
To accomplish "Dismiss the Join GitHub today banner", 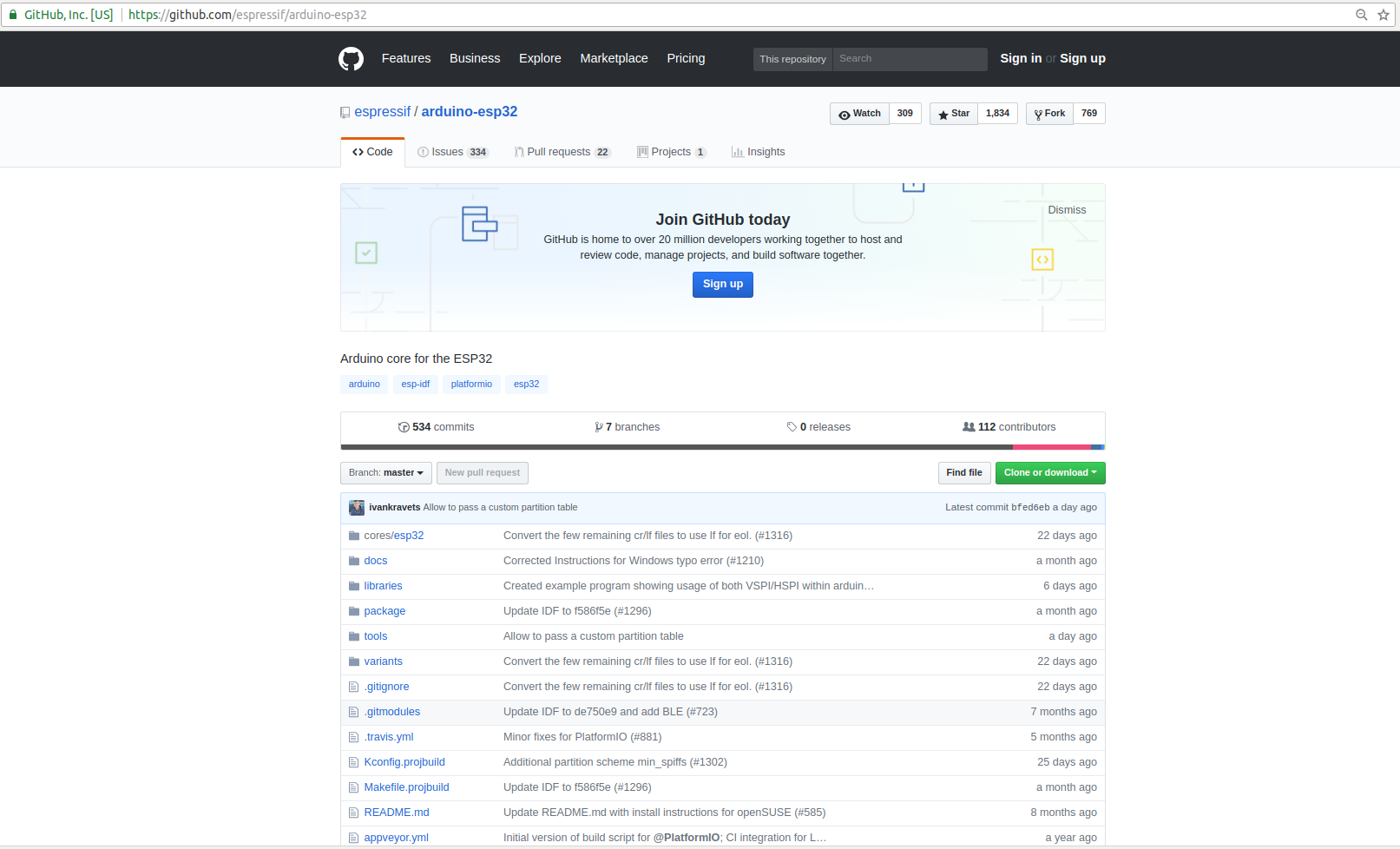I will point(1067,210).
